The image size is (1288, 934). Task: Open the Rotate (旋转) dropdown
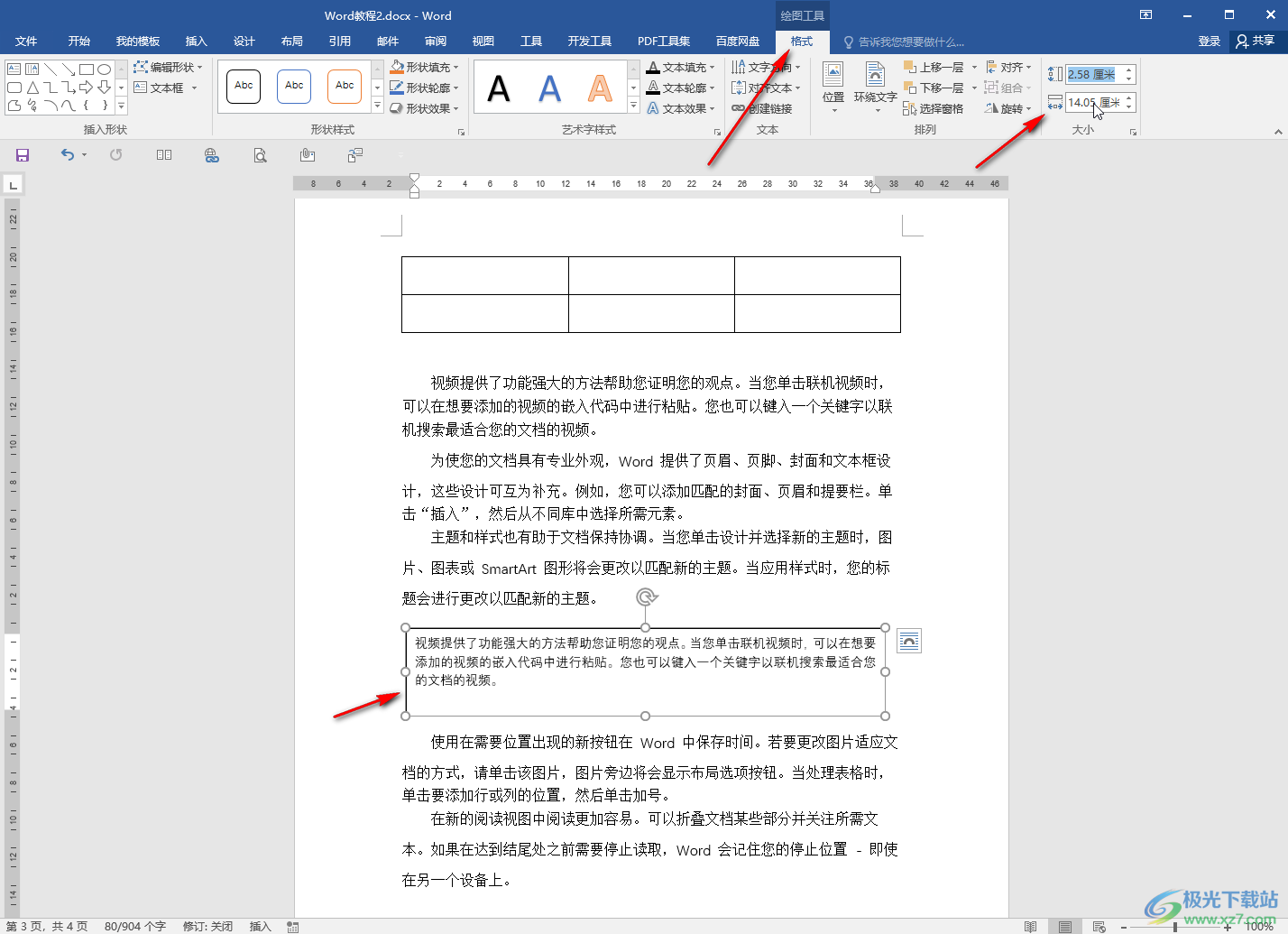(1008, 108)
